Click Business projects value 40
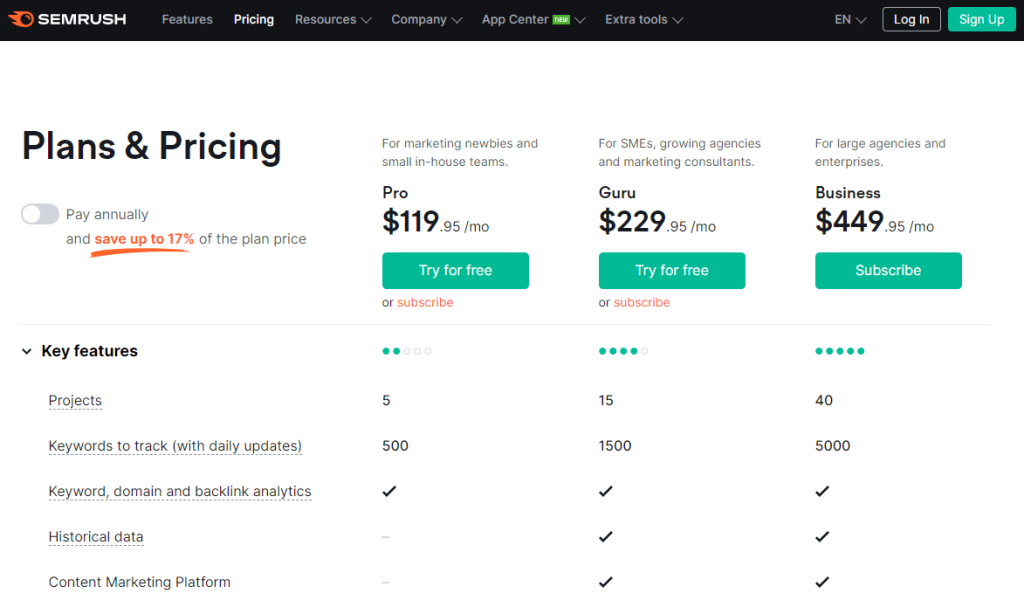This screenshot has width=1024, height=614. pyautogui.click(x=824, y=400)
